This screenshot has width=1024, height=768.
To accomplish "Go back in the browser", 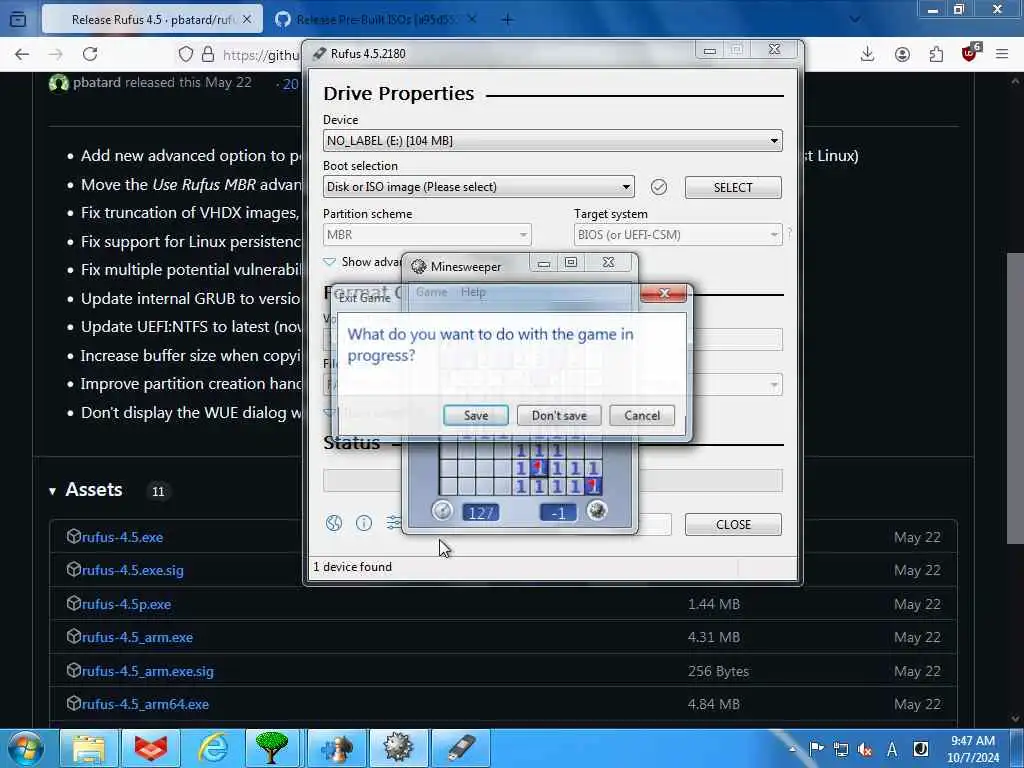I will click(22, 54).
